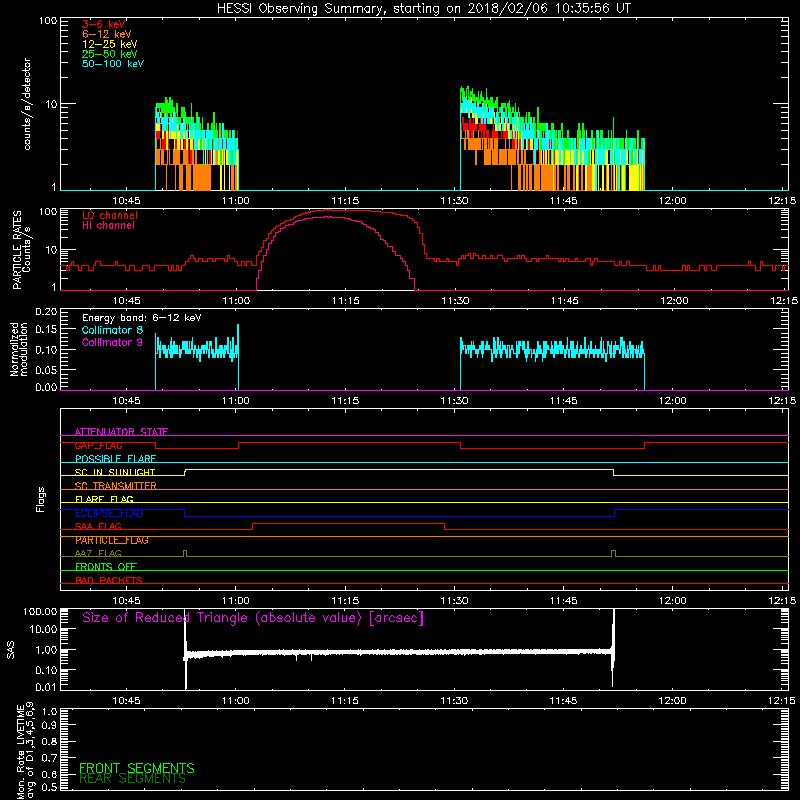Click the "HESSI Observing Summary" plot title
The image size is (800, 800).
click(x=423, y=8)
